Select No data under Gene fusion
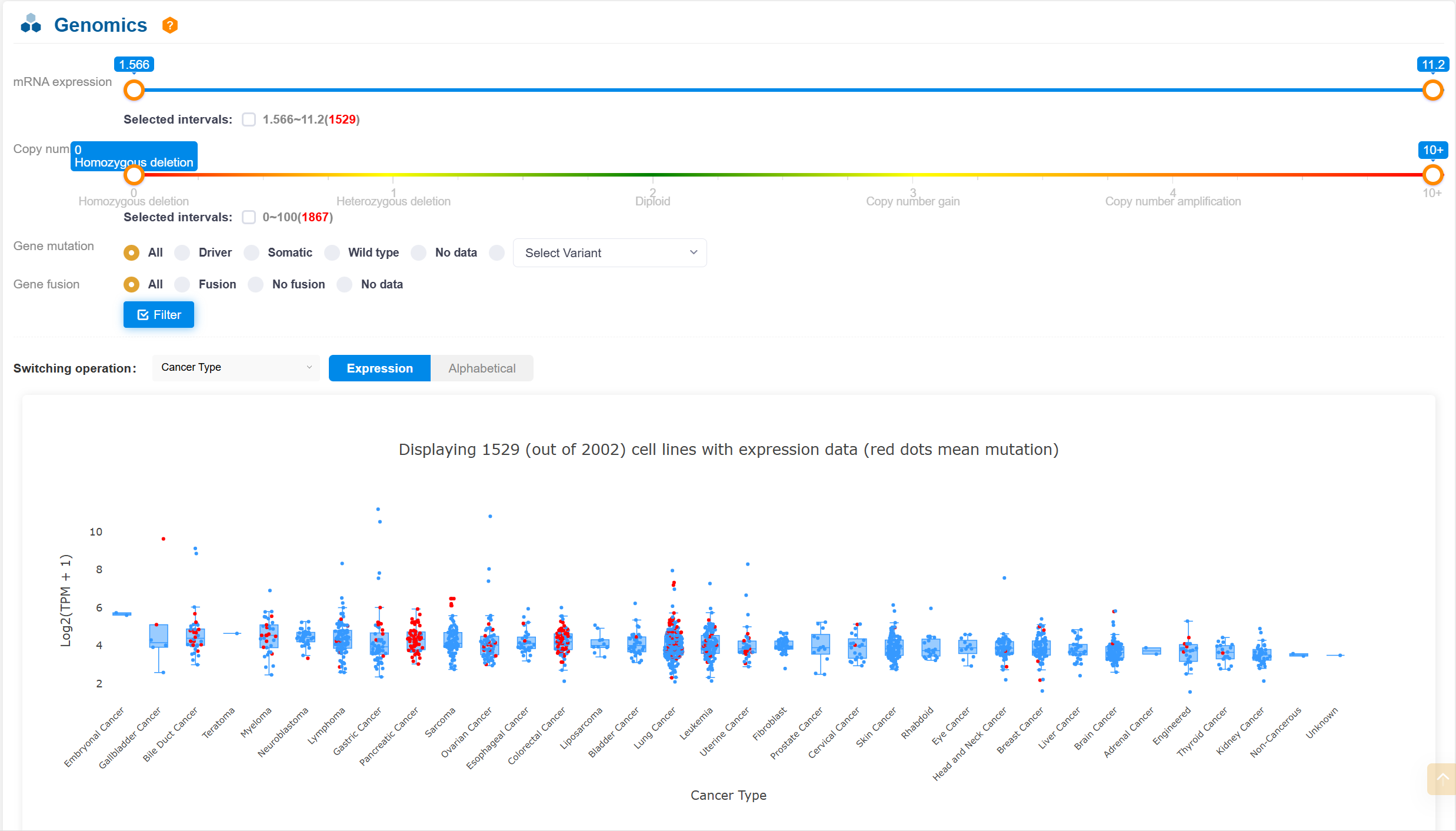The height and width of the screenshot is (831, 1456). 345,284
